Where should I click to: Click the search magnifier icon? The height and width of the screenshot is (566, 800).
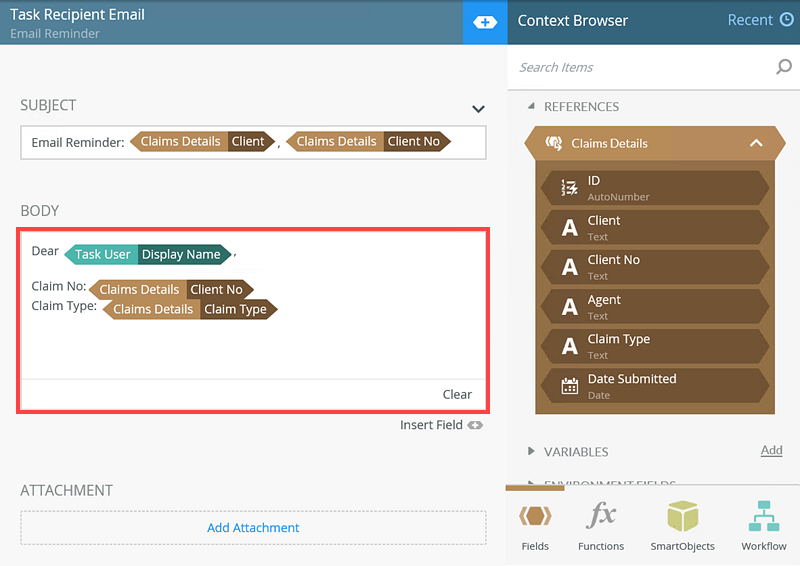pyautogui.click(x=784, y=67)
